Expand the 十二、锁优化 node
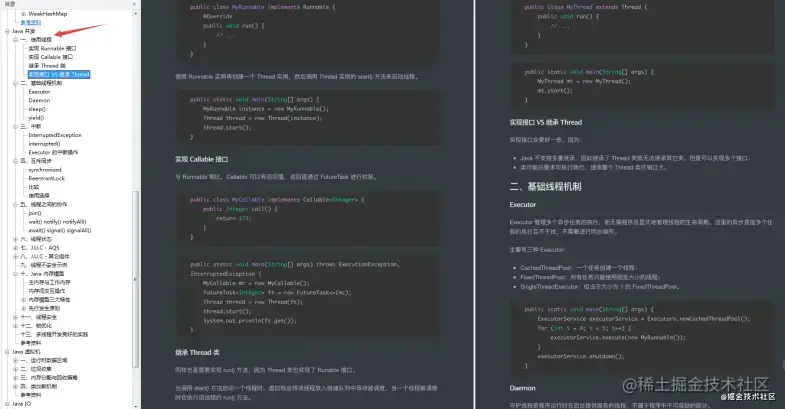The image size is (785, 409). click(x=16, y=326)
